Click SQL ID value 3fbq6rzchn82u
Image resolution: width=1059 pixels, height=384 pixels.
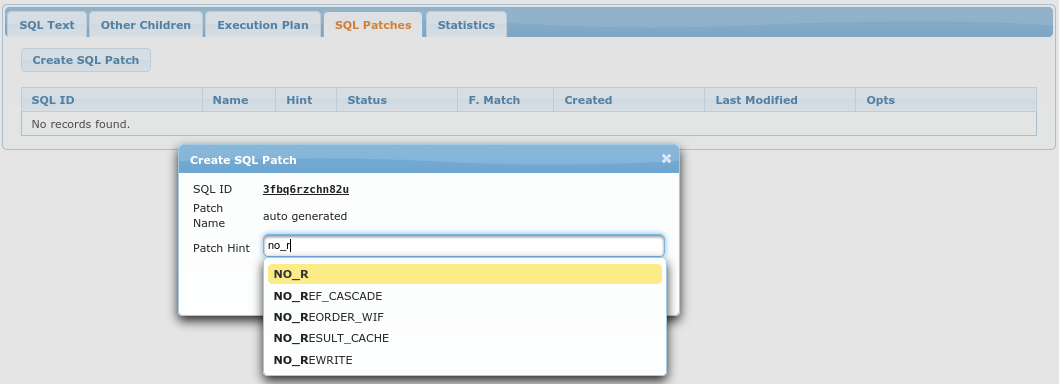pos(306,190)
